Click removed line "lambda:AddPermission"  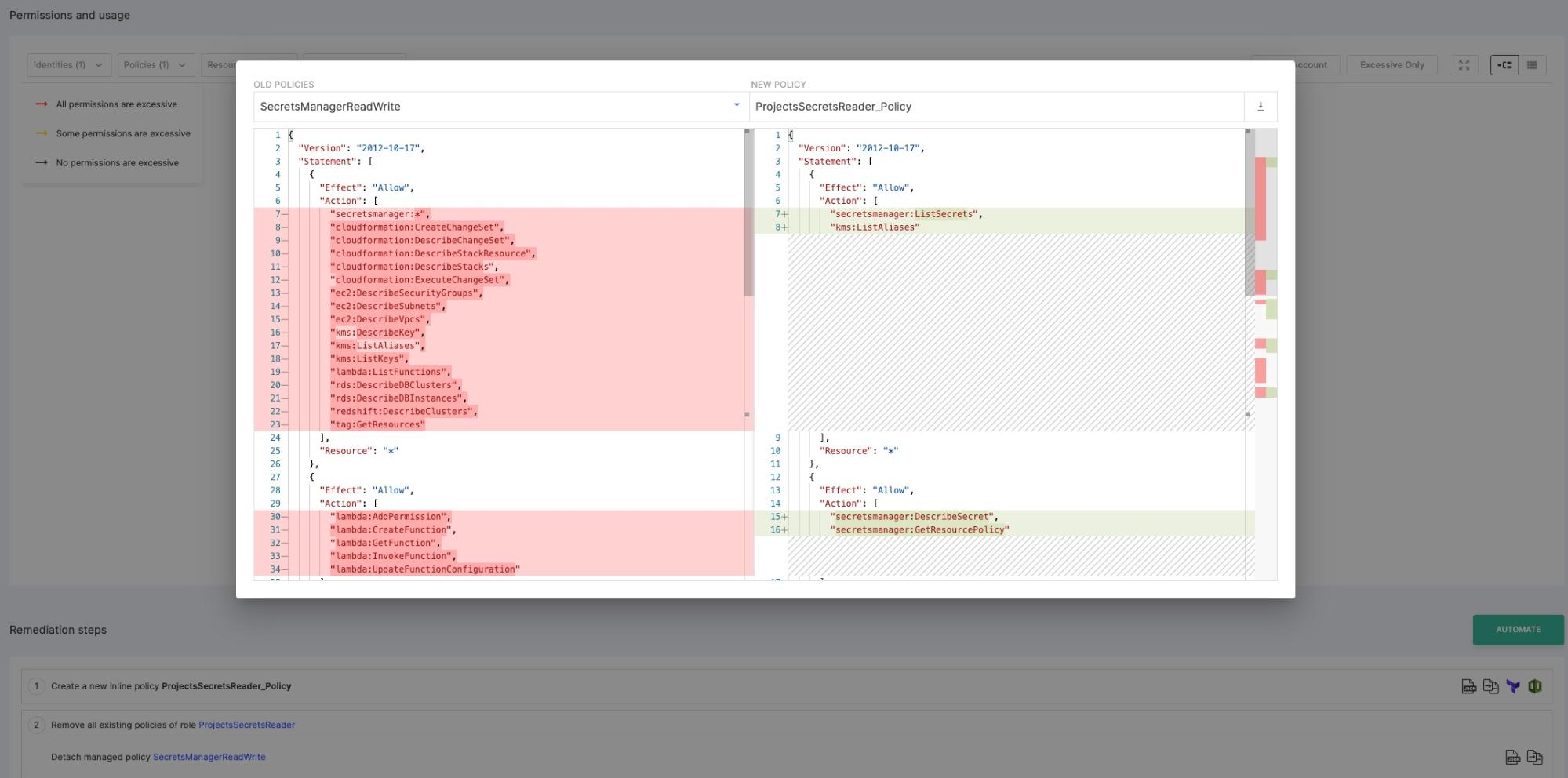[391, 517]
